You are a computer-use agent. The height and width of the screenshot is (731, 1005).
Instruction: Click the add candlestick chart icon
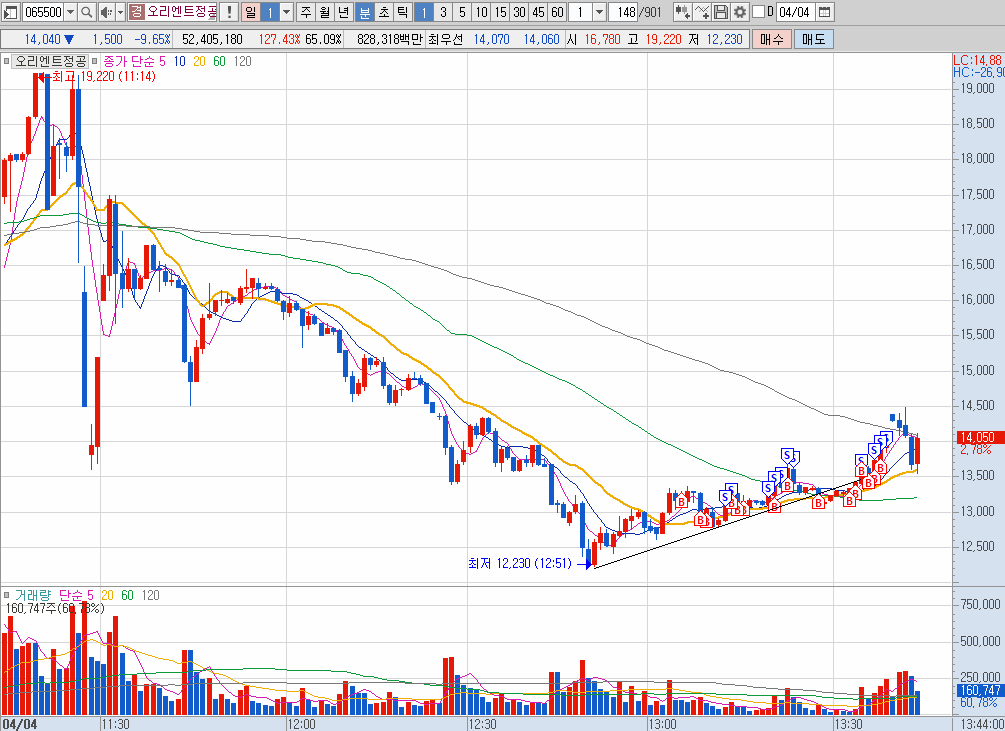point(682,12)
